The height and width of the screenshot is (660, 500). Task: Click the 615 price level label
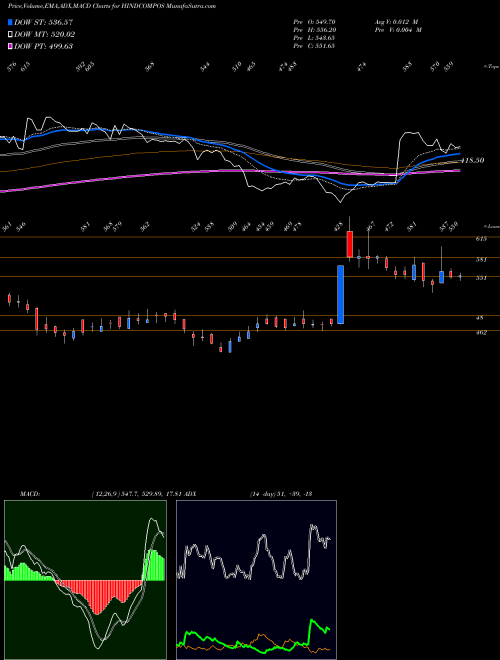click(x=482, y=239)
